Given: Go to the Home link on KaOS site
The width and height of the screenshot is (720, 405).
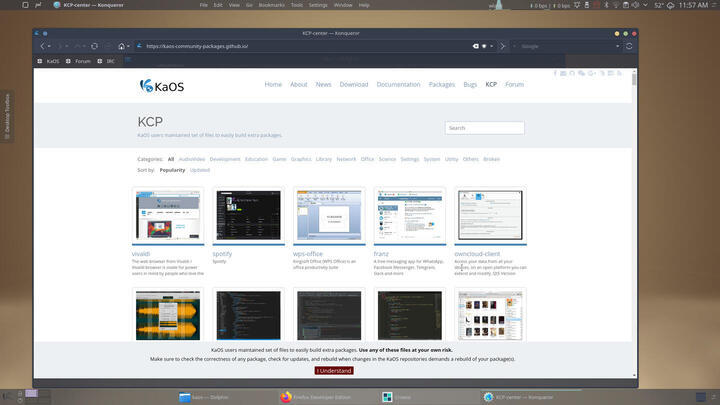Looking at the screenshot, I should pos(273,84).
